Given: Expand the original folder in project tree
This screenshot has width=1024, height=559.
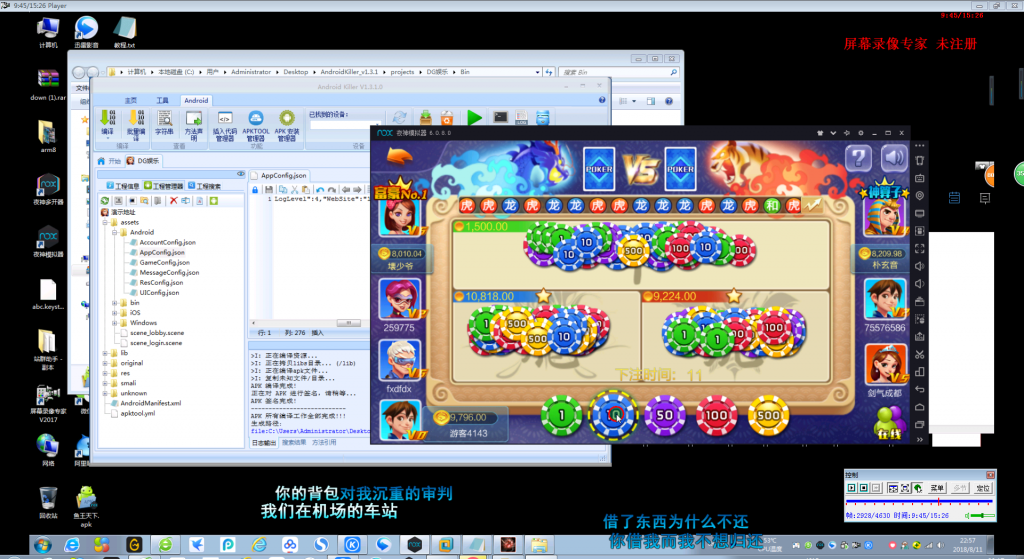Looking at the screenshot, I should [105, 363].
